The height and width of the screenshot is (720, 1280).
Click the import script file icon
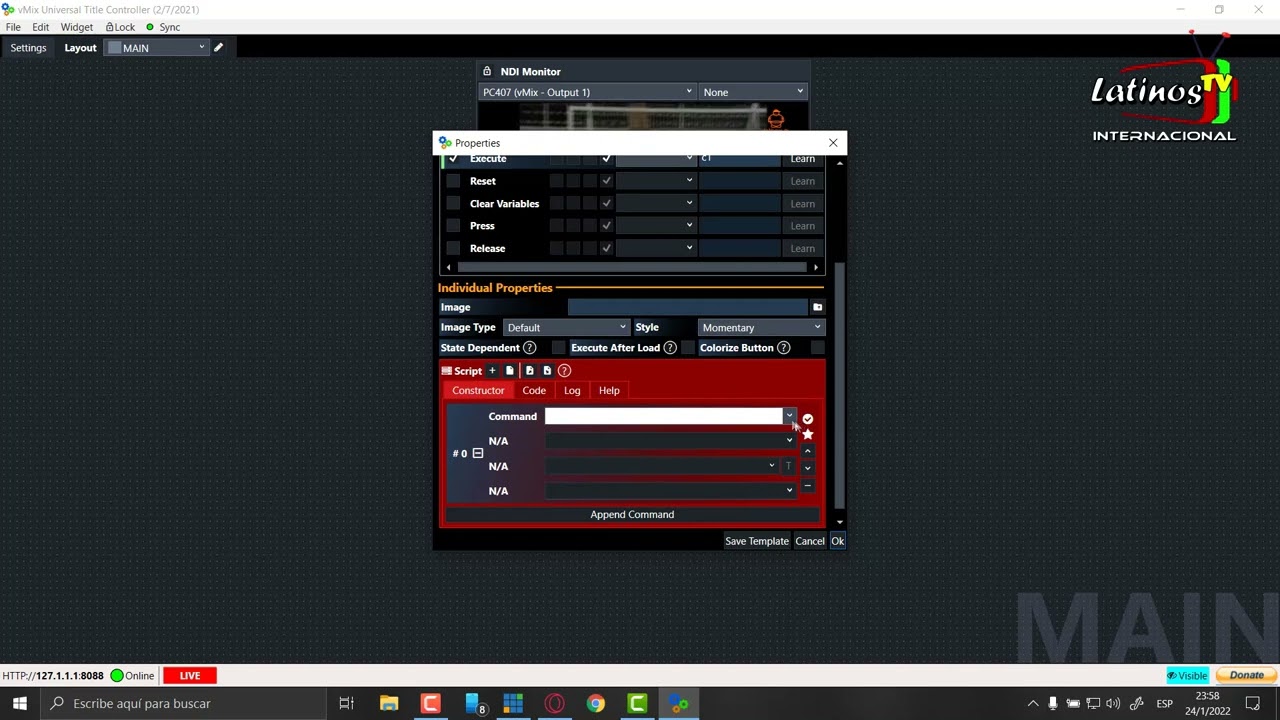(530, 371)
